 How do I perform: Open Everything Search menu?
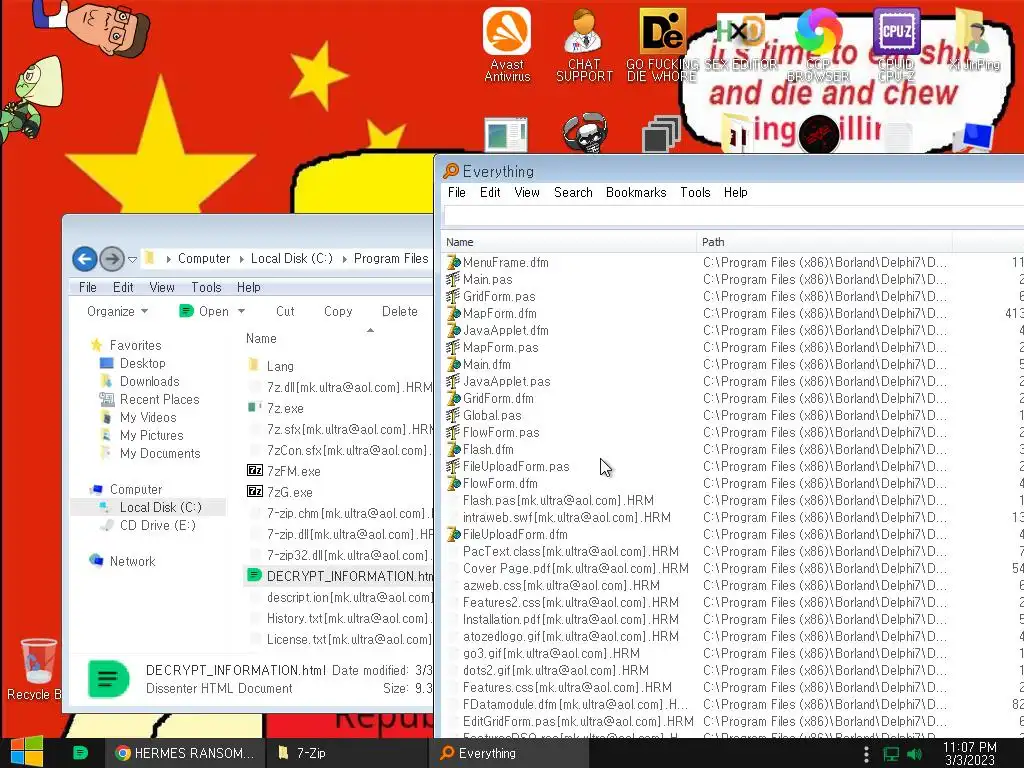coord(573,193)
